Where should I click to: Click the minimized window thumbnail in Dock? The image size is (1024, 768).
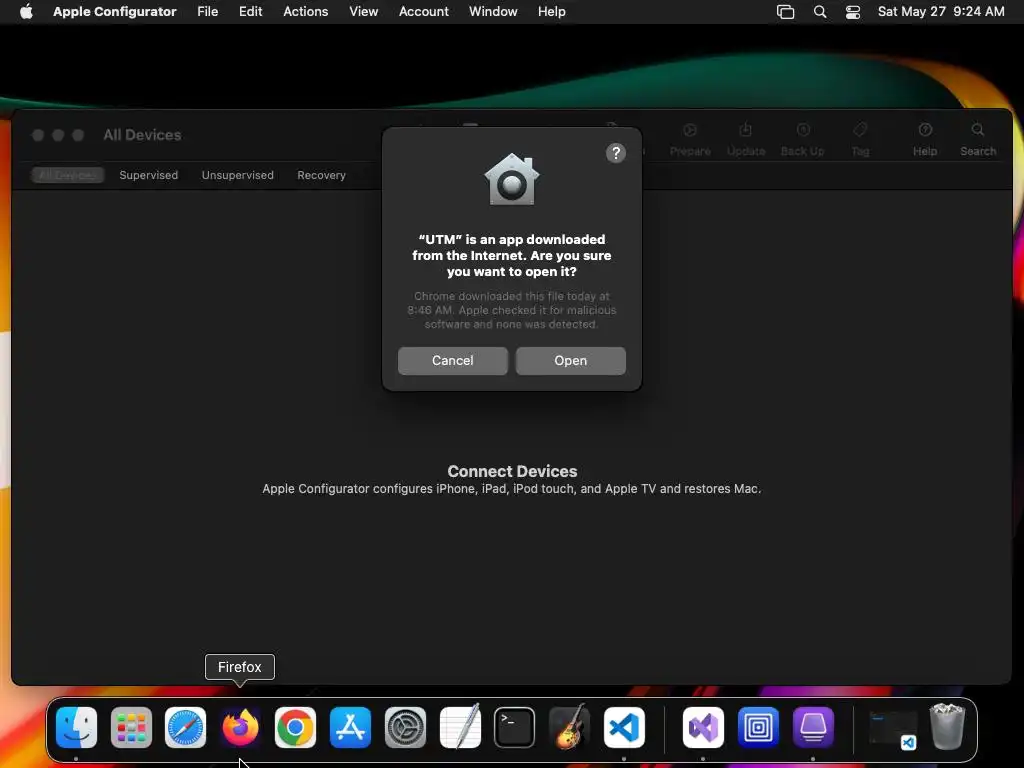pos(892,729)
